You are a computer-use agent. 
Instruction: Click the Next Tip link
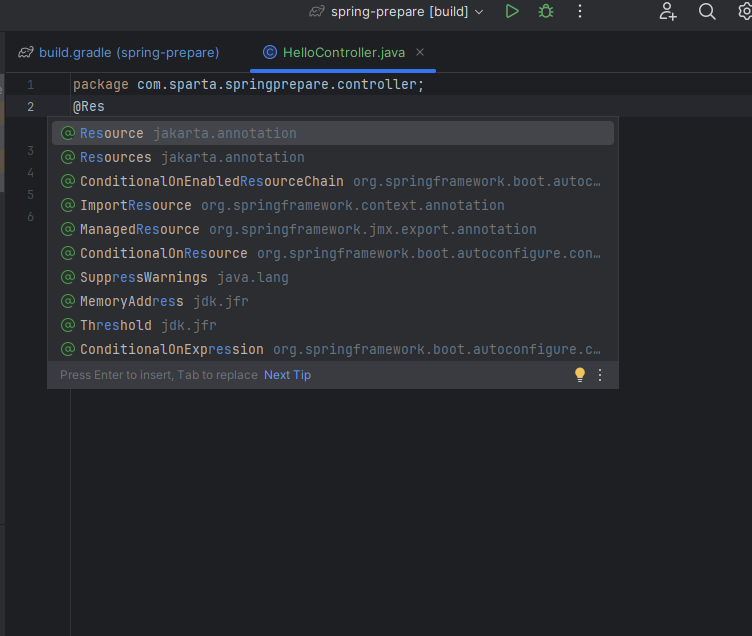287,375
